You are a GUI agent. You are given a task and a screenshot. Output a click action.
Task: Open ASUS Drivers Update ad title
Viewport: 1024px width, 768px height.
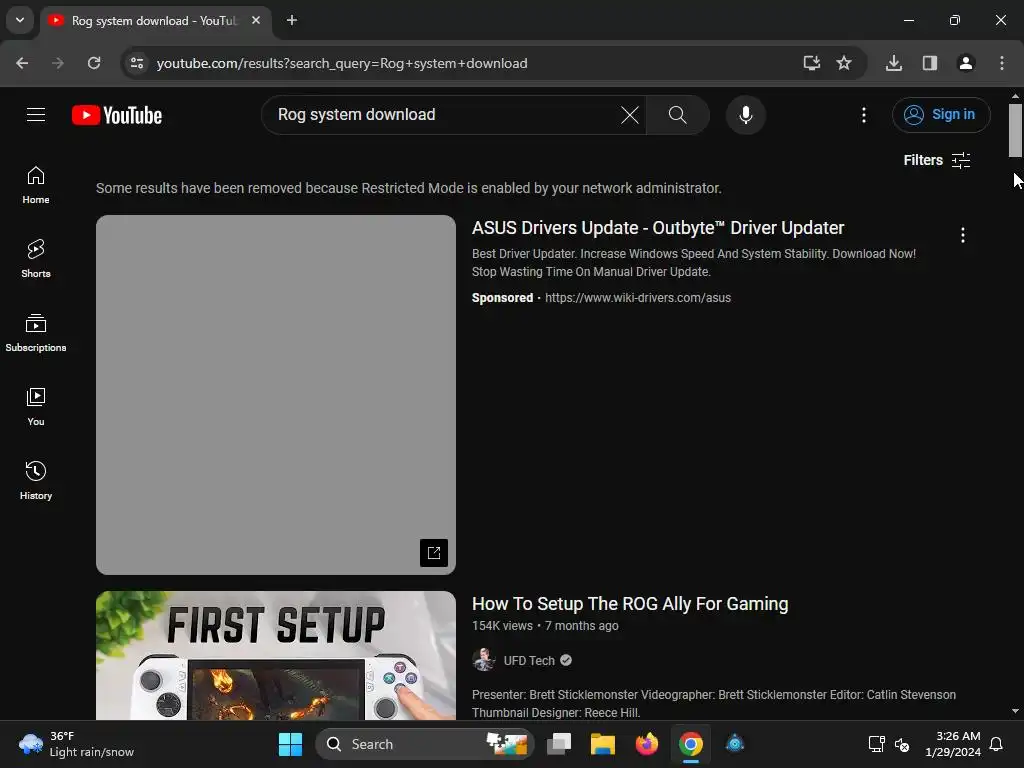(658, 228)
